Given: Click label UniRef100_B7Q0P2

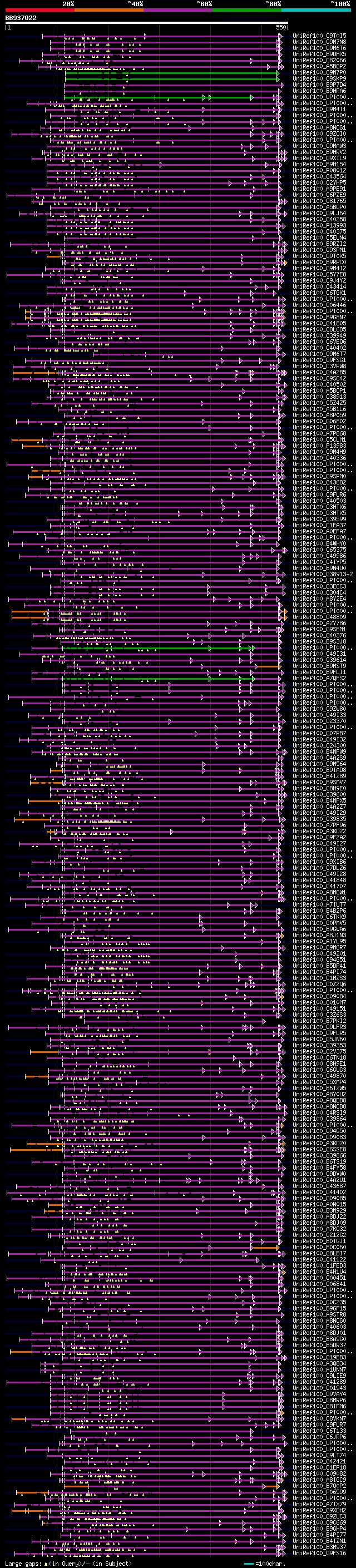Looking at the screenshot, I should 319,1486.
